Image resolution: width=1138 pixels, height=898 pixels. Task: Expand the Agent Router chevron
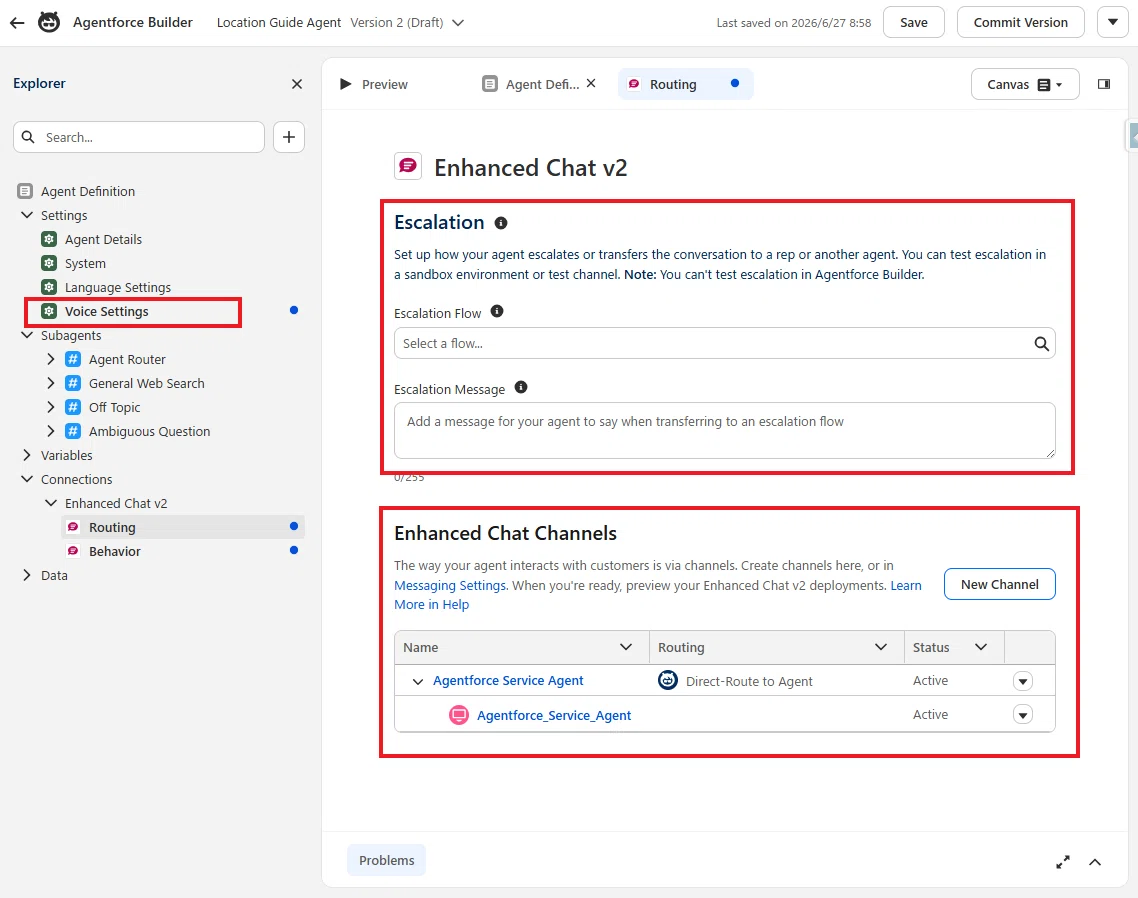point(51,359)
